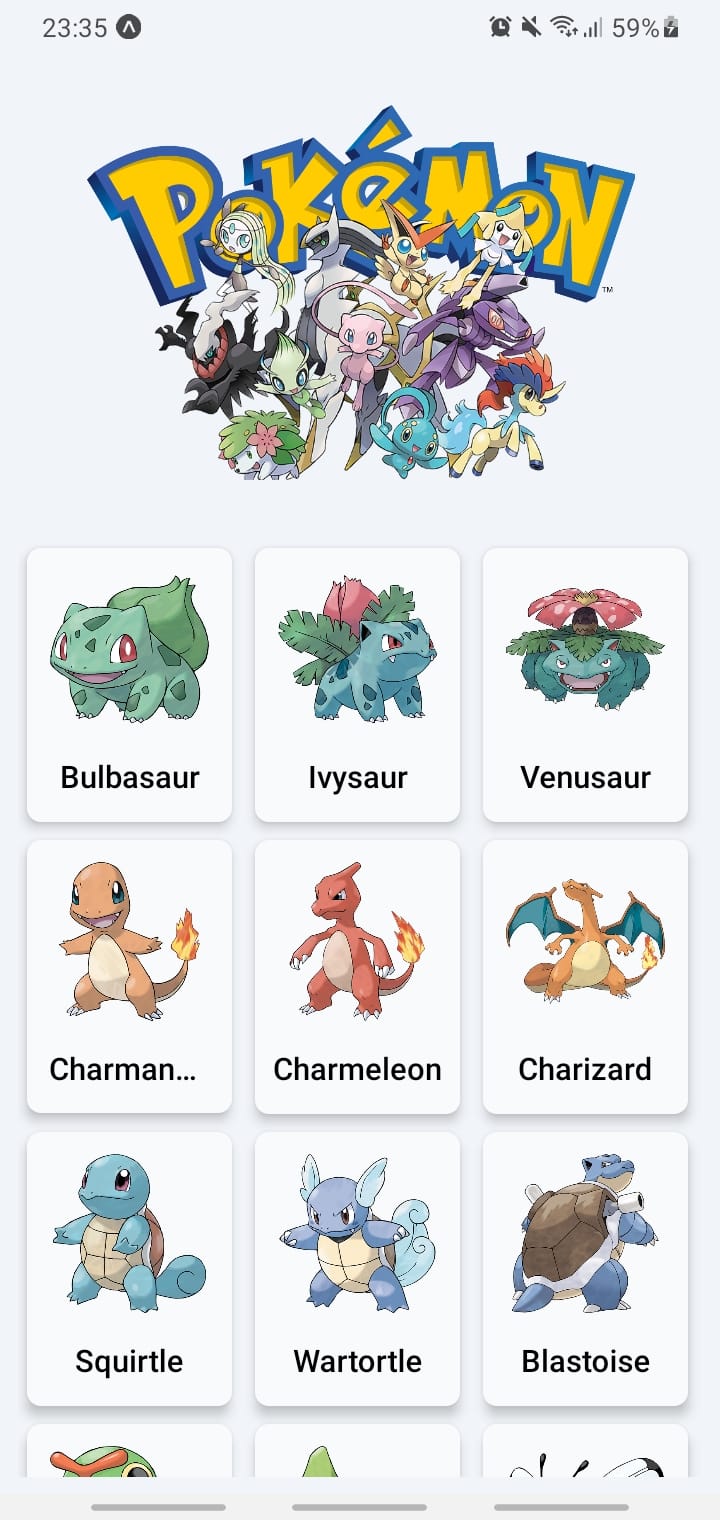Open the Charmander card
The width and height of the screenshot is (720, 1520).
pyautogui.click(x=129, y=977)
